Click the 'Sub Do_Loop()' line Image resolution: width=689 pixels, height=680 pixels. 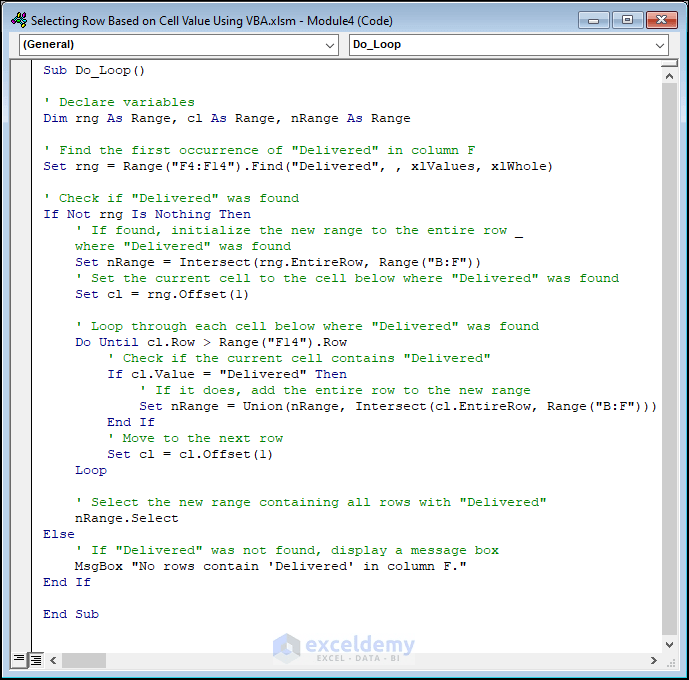(x=94, y=70)
